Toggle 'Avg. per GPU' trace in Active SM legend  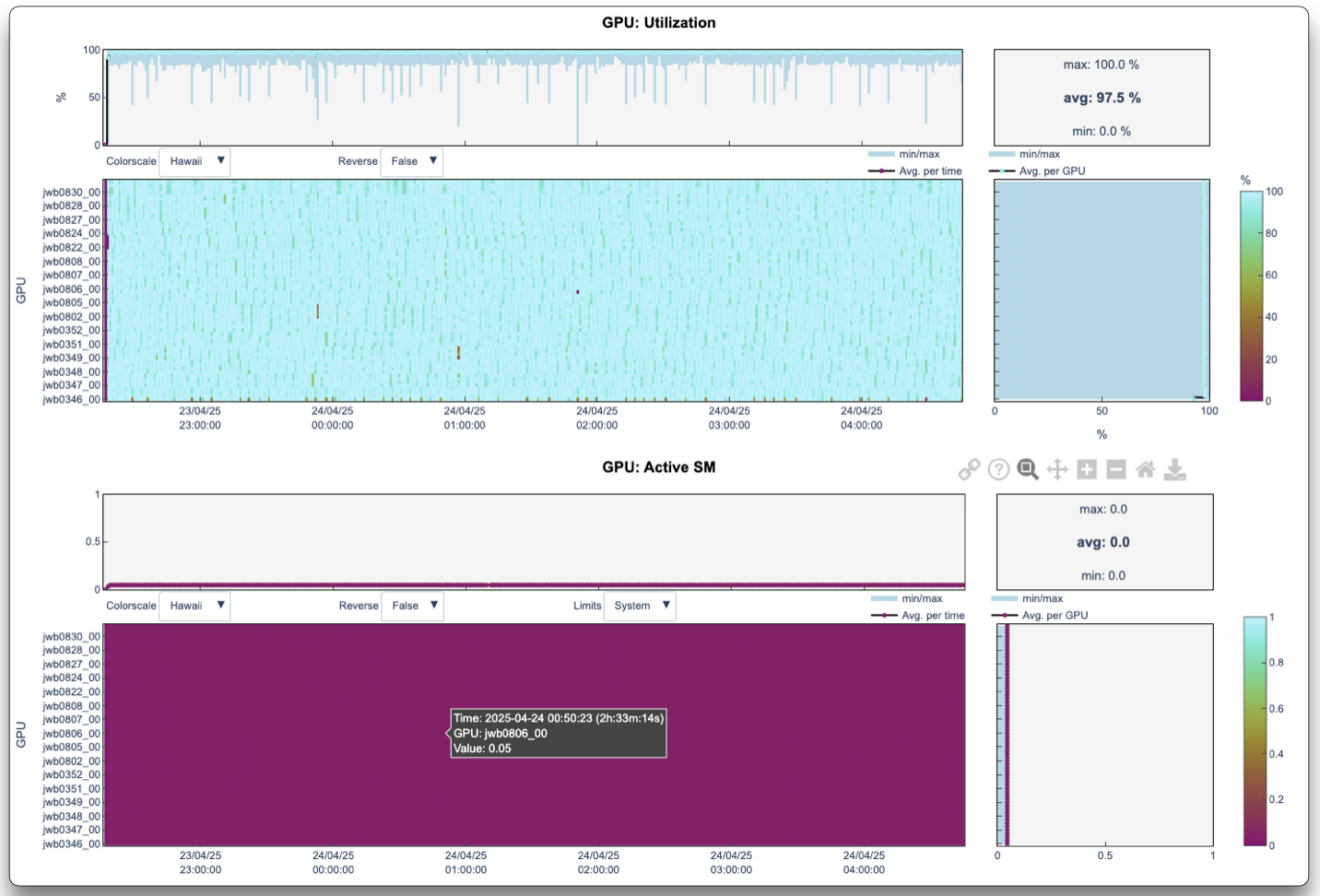[1055, 616]
